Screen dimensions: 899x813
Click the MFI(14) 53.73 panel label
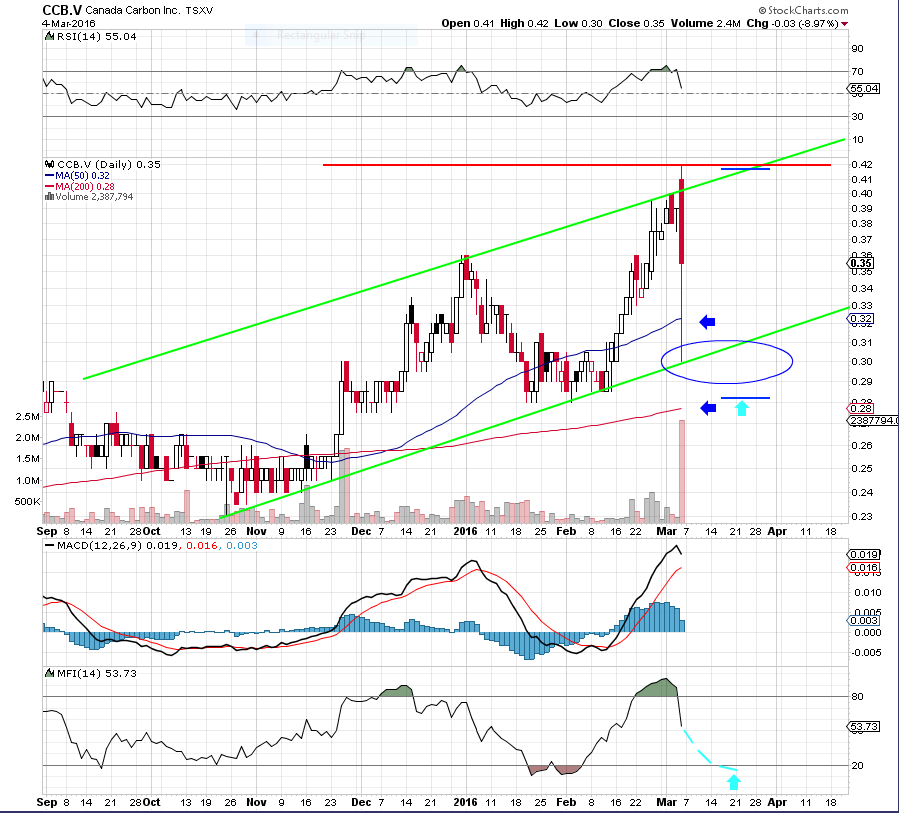pyautogui.click(x=96, y=673)
